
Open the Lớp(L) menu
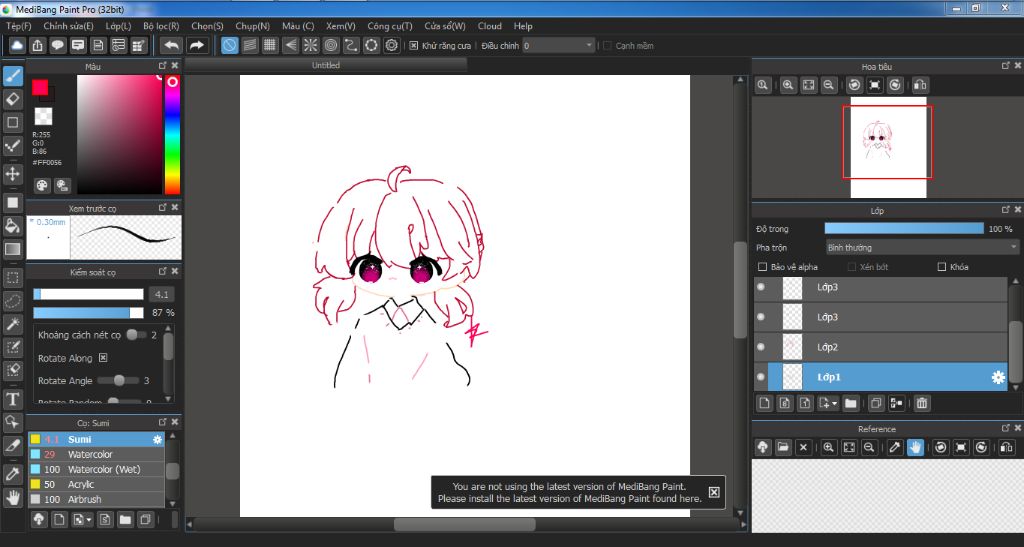[118, 26]
